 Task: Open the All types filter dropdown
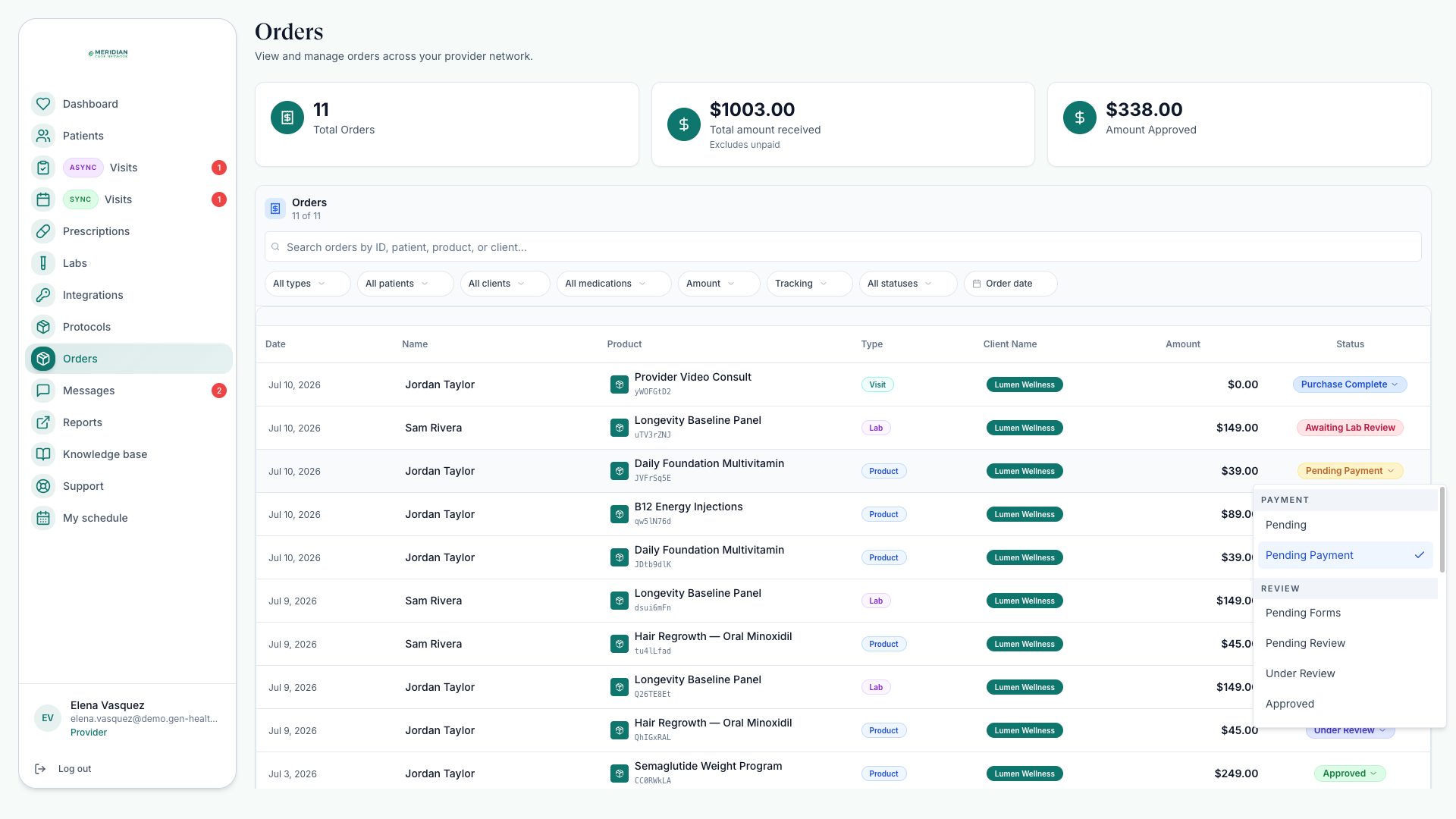[x=307, y=284]
